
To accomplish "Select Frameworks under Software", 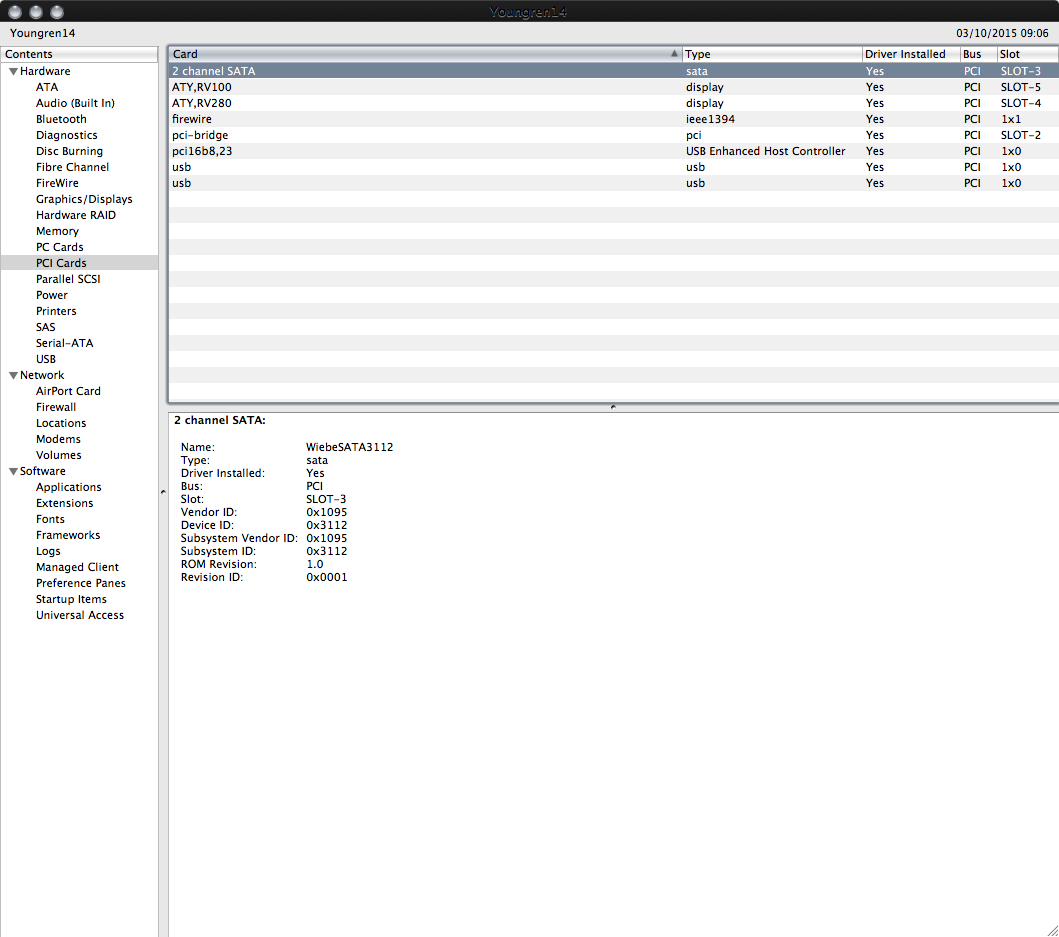I will click(68, 536).
